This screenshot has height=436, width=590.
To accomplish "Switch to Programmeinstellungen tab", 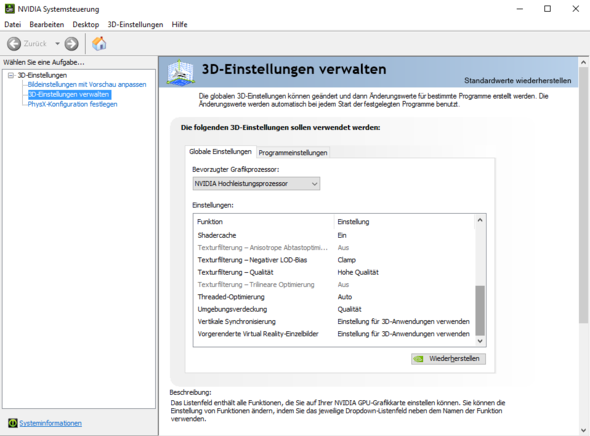I will coord(293,153).
